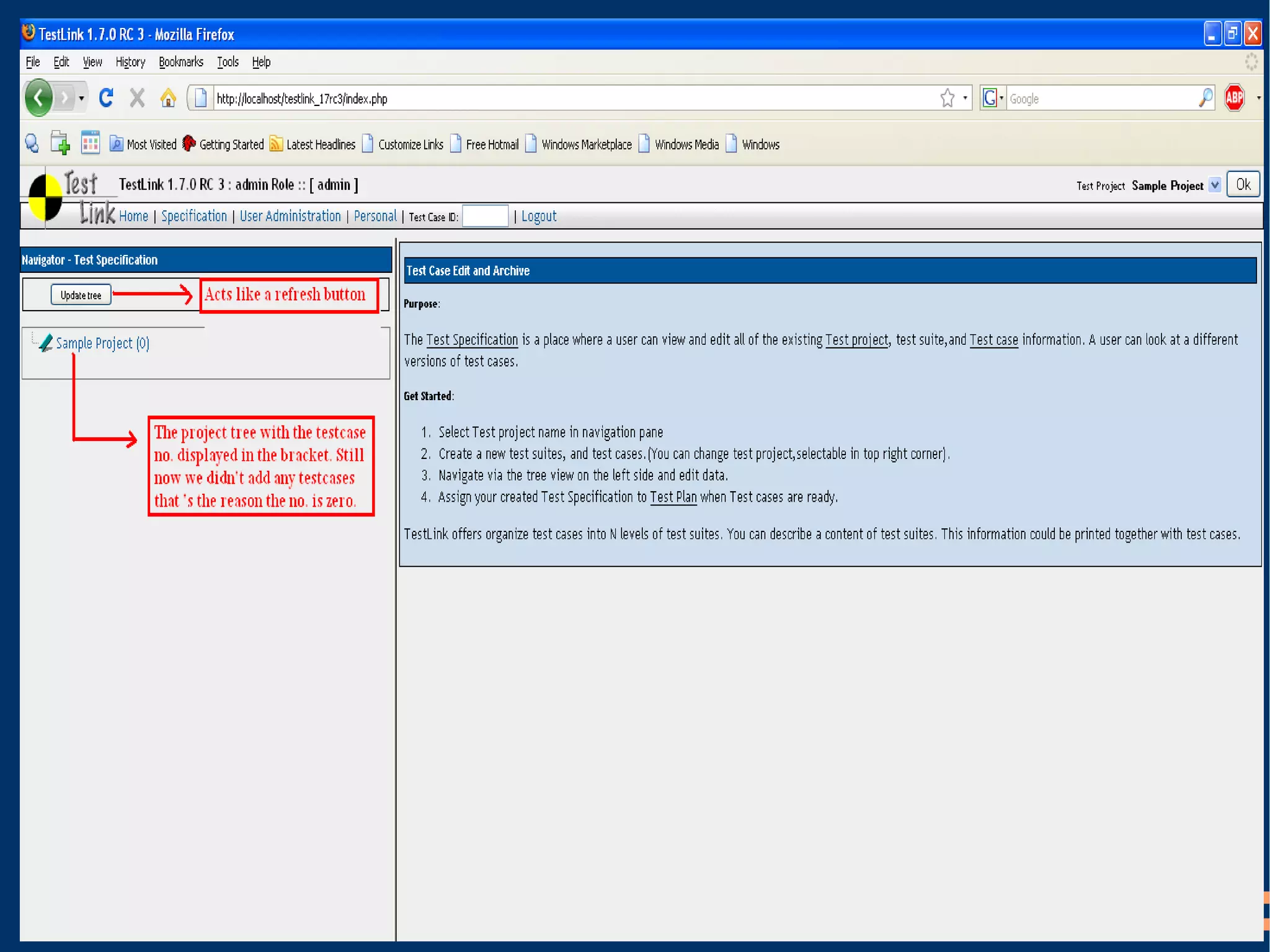
Task: Reload the page with the Refresh icon
Action: point(106,98)
